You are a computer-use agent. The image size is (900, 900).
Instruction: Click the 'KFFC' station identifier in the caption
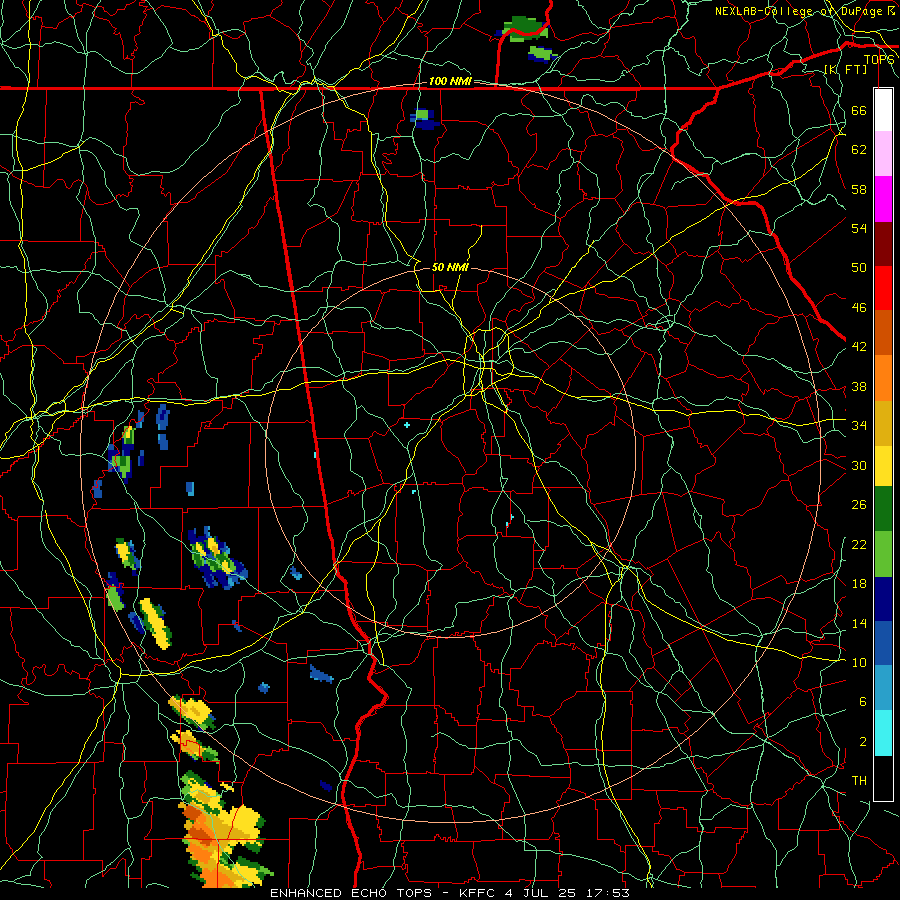click(x=476, y=893)
